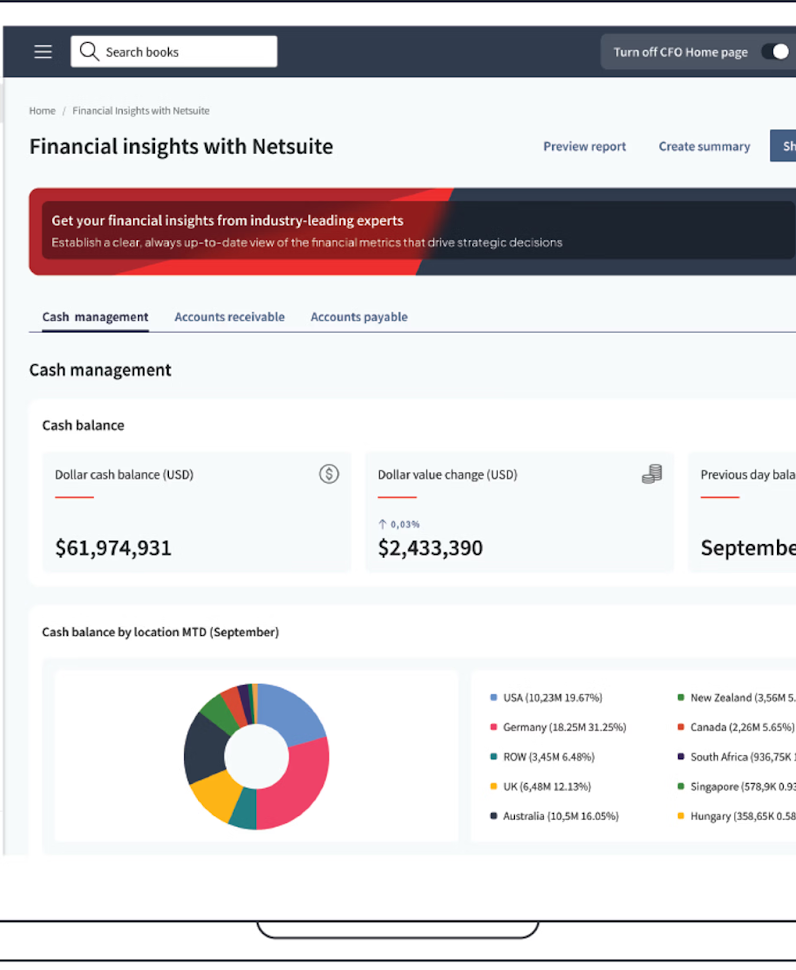This screenshot has width=796, height=970.
Task: Switch to Accounts receivable tab
Action: tap(229, 317)
